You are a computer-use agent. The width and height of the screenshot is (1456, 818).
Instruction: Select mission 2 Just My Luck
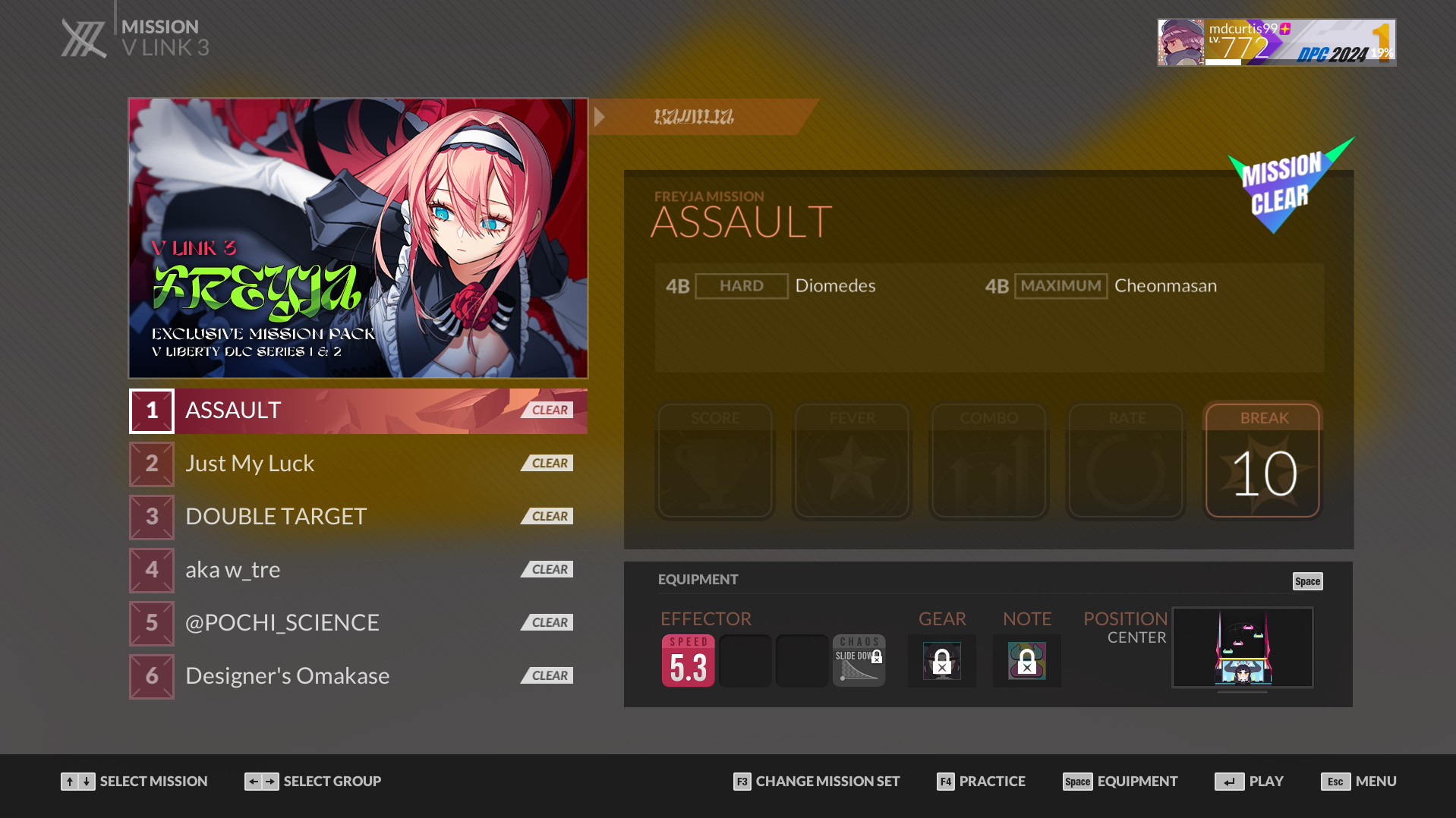tap(358, 464)
